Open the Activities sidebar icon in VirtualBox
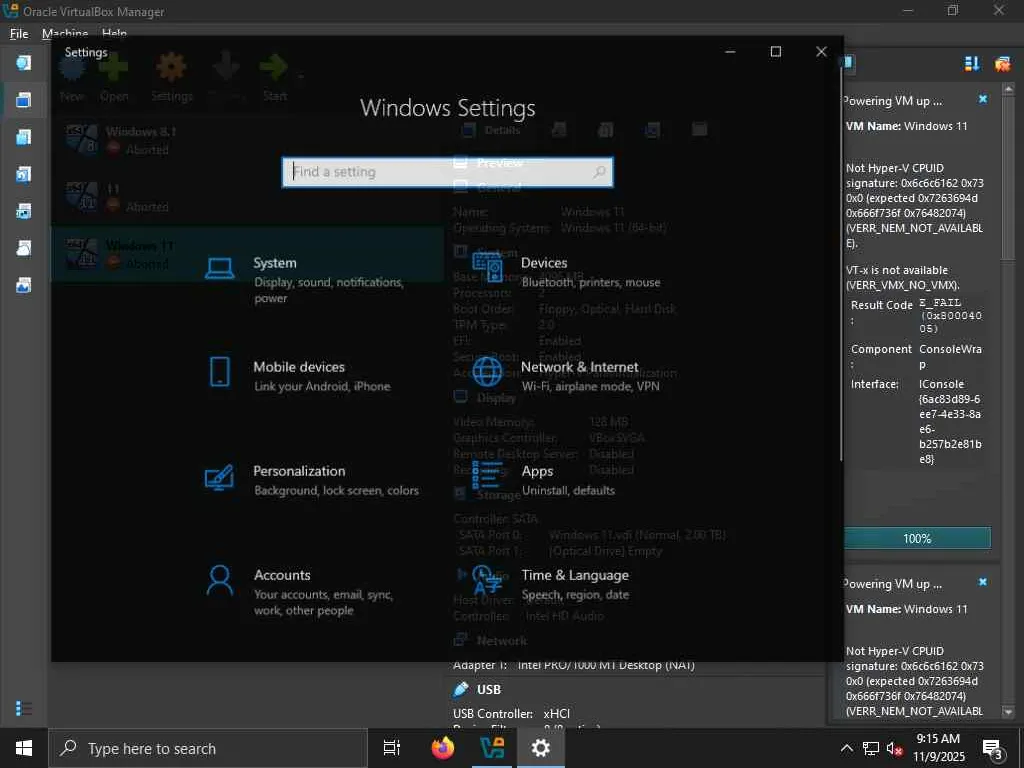The image size is (1024, 768). click(24, 285)
